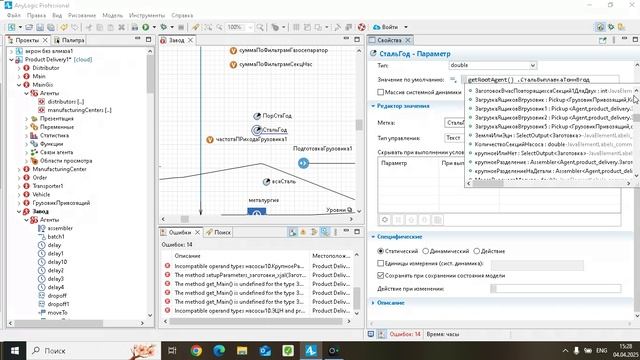Select the assembler item under Завод agents

[x=60, y=229]
